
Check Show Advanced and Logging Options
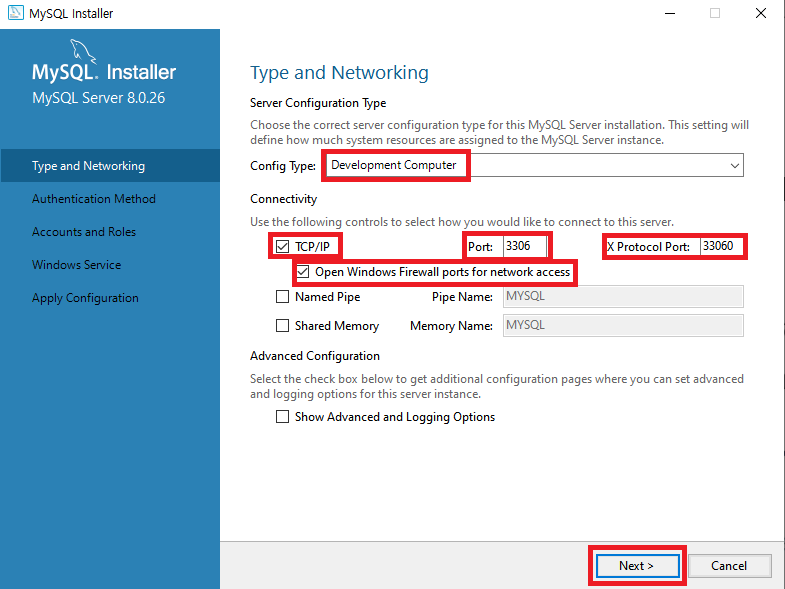282,417
